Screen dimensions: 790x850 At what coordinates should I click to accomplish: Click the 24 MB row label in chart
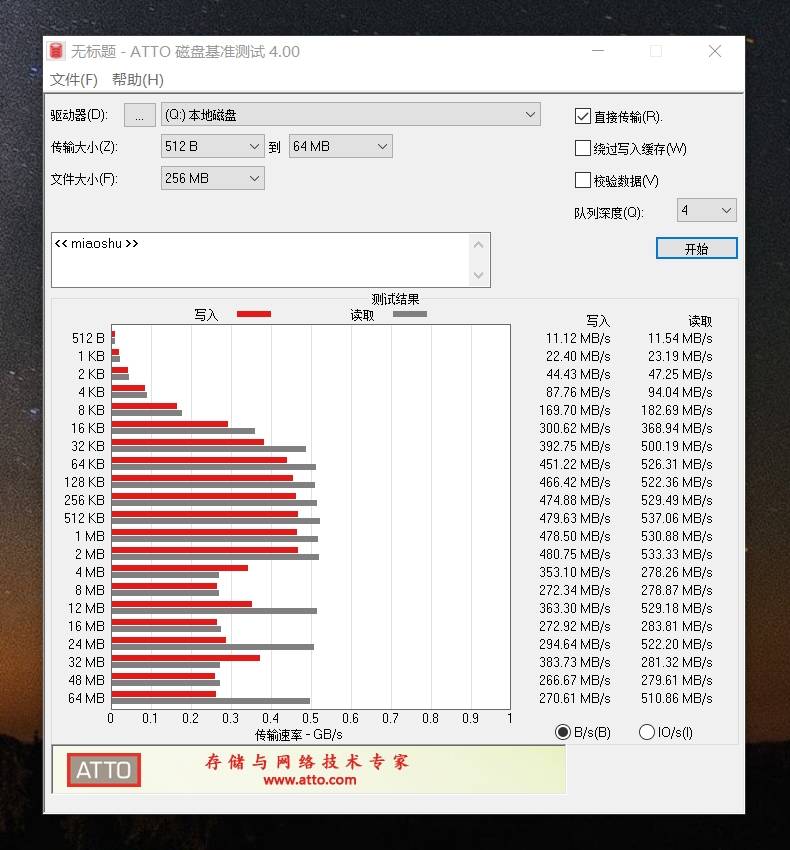pos(86,644)
